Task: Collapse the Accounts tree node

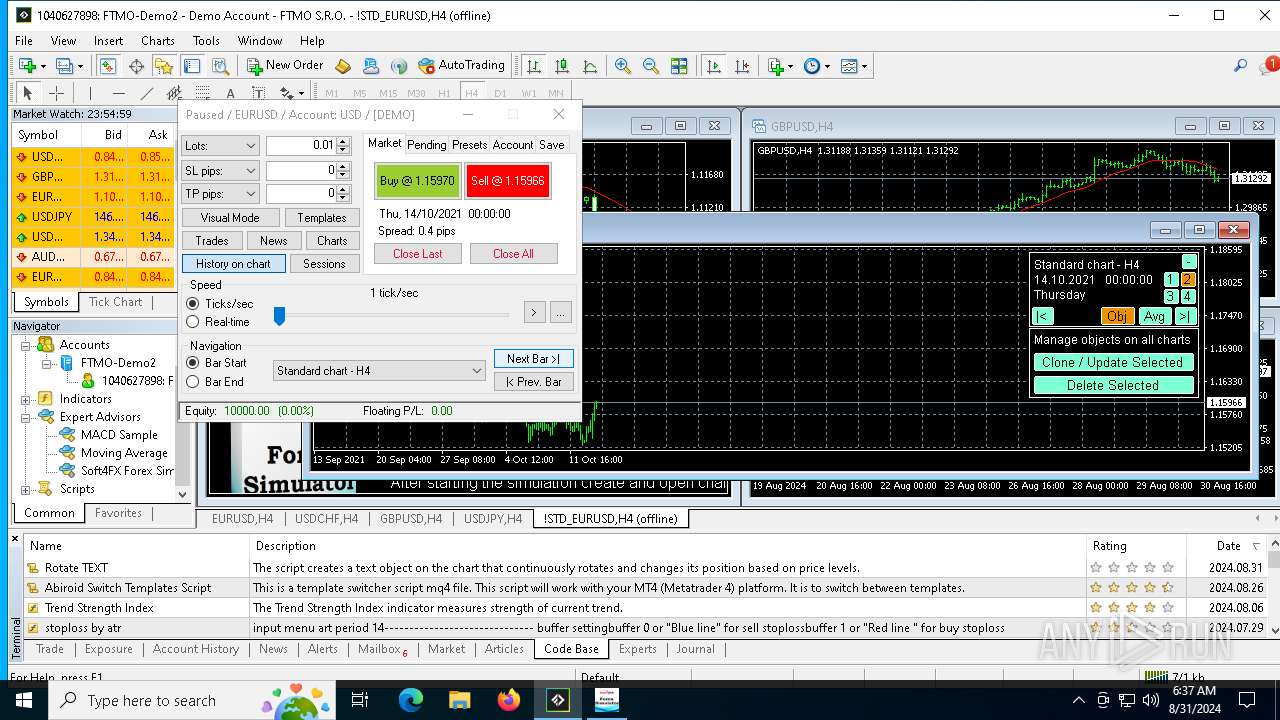Action: coord(26,345)
